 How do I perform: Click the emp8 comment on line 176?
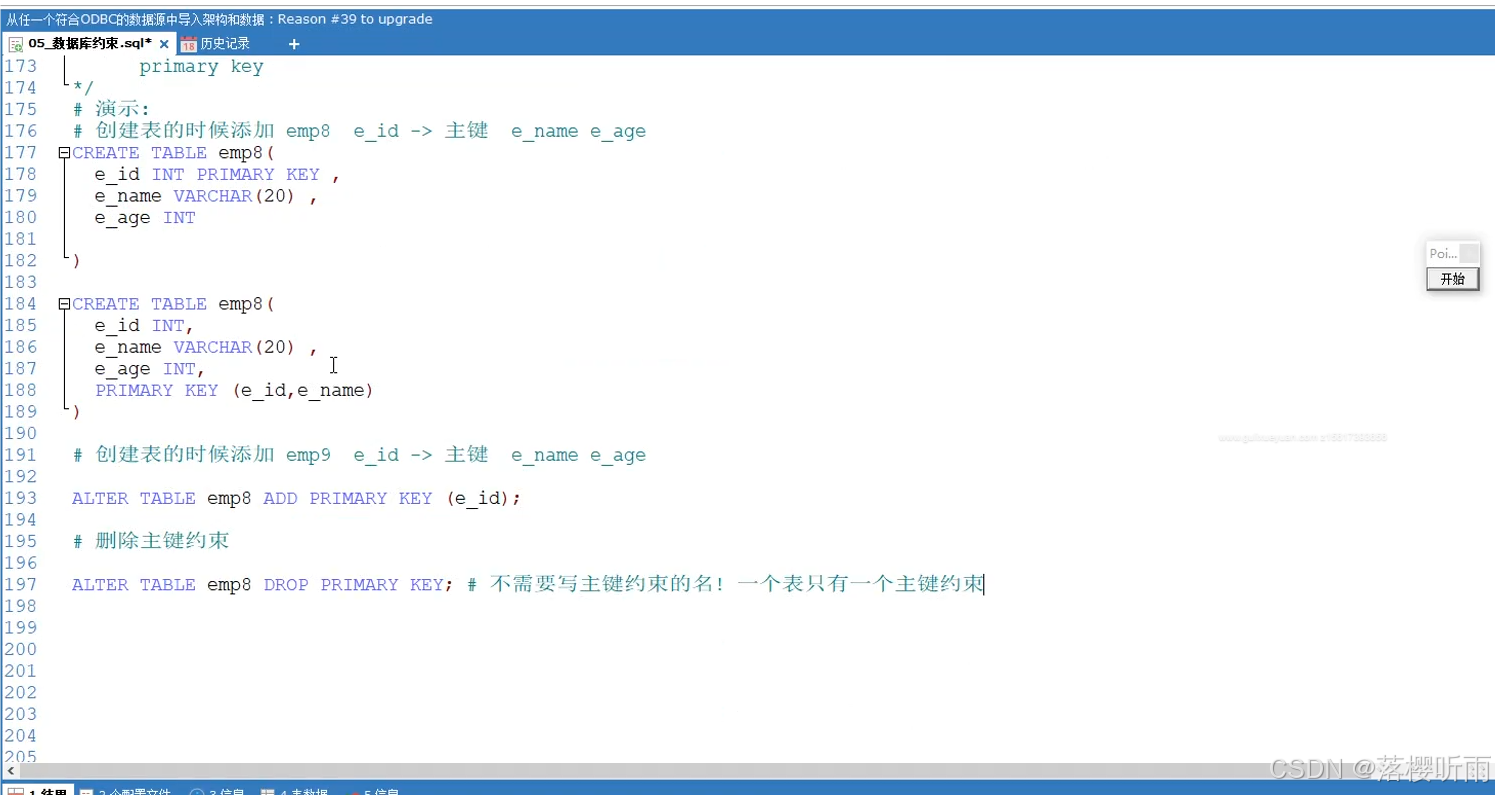(359, 131)
